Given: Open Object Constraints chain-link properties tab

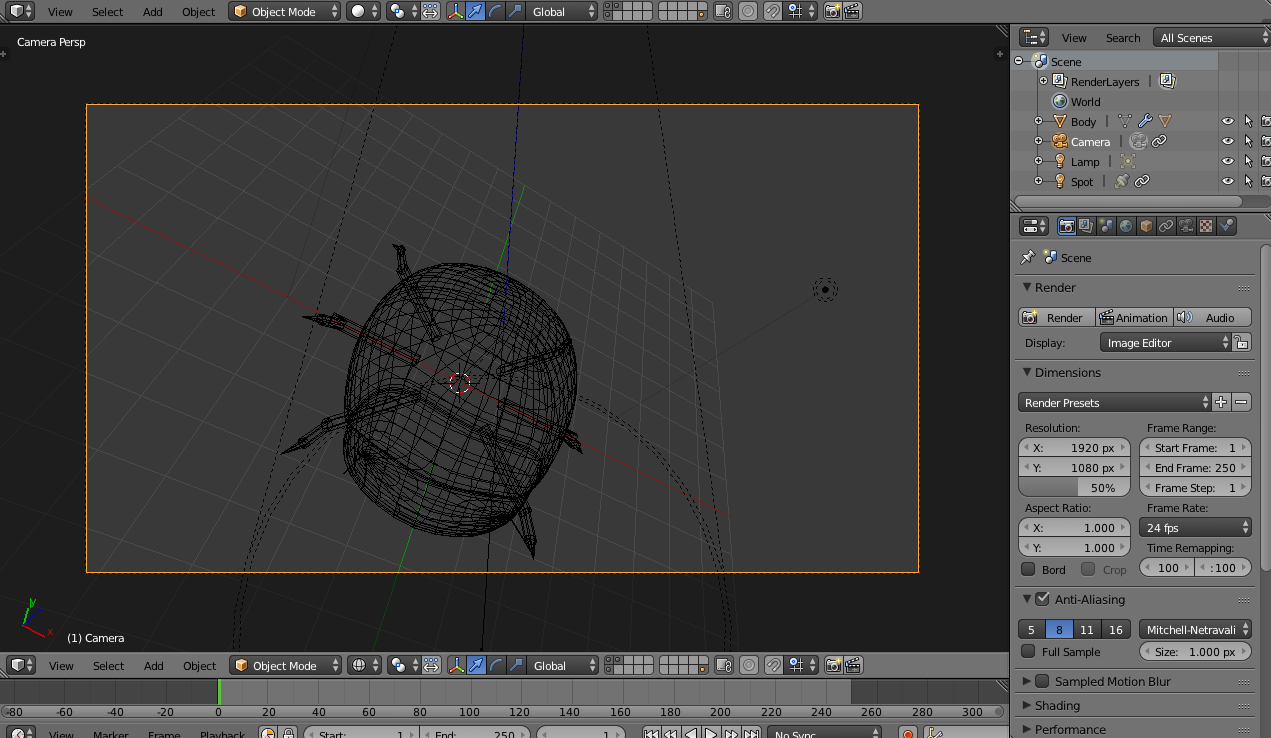Looking at the screenshot, I should point(1167,225).
